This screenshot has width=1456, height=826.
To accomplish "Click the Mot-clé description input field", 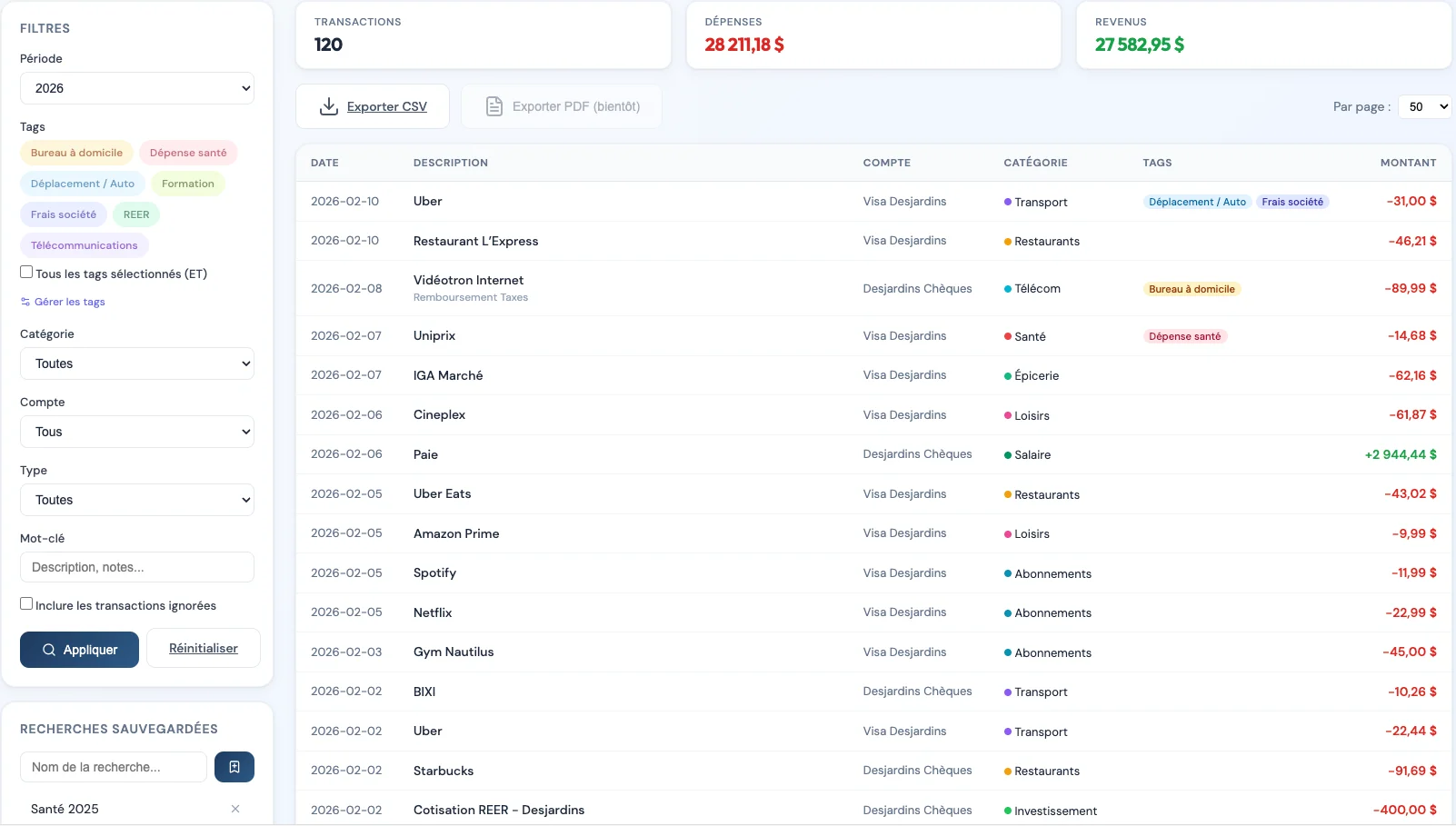I will point(137,567).
